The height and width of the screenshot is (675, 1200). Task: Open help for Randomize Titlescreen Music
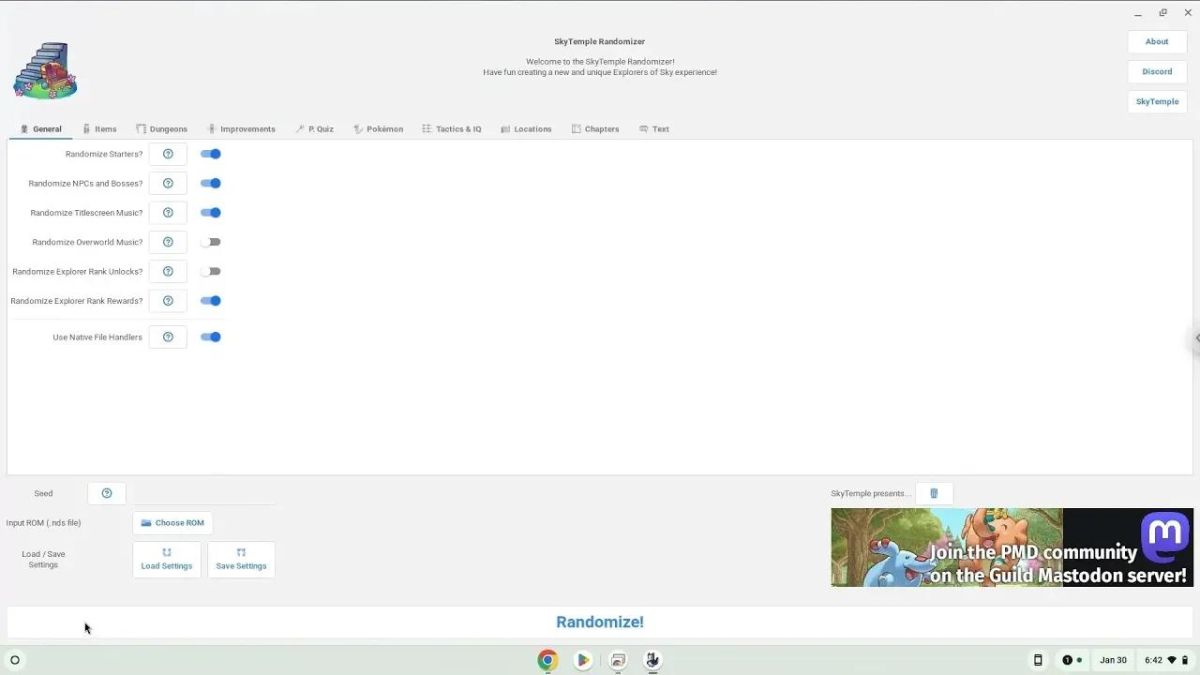click(x=168, y=213)
